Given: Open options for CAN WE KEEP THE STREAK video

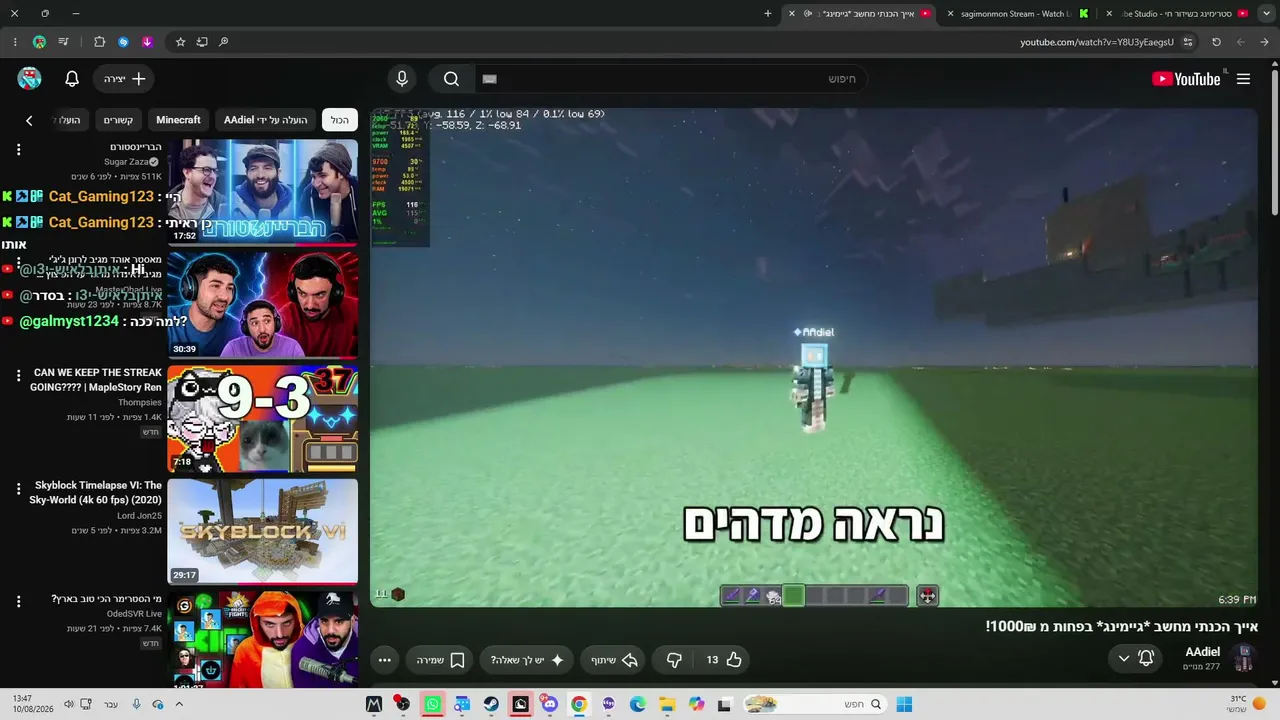Looking at the screenshot, I should tap(18, 376).
